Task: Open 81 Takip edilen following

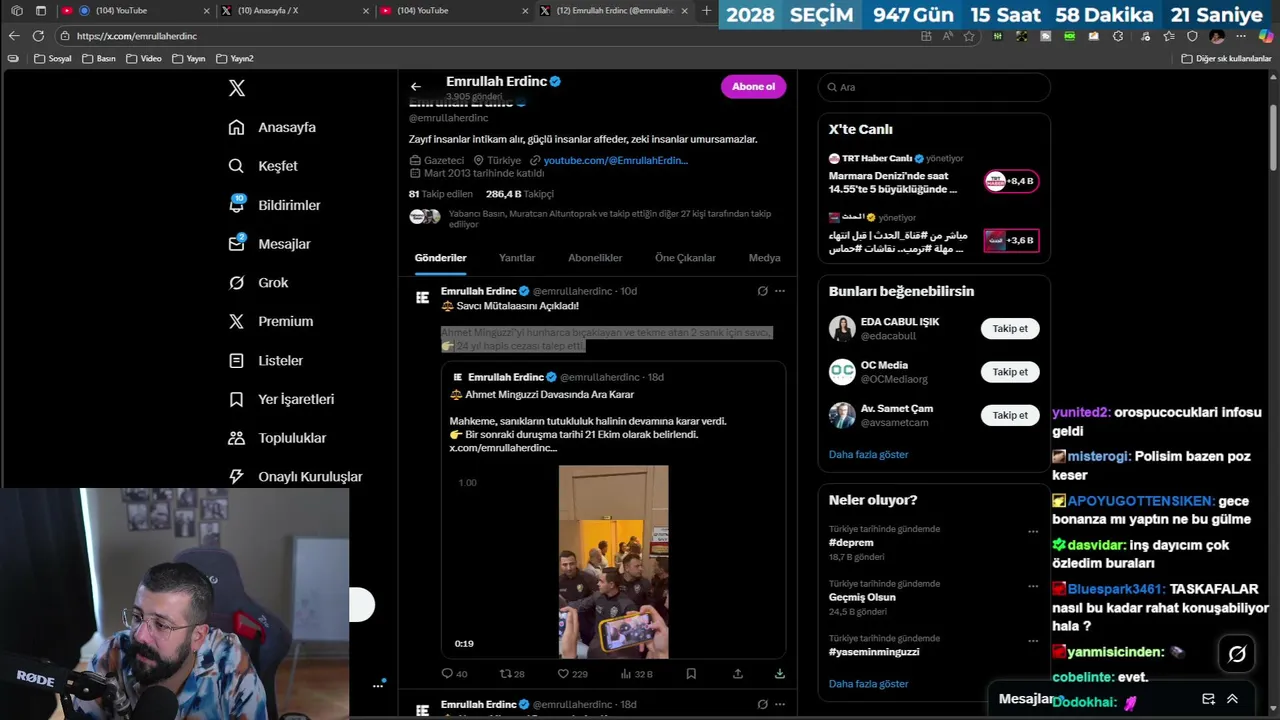Action: pyautogui.click(x=440, y=194)
